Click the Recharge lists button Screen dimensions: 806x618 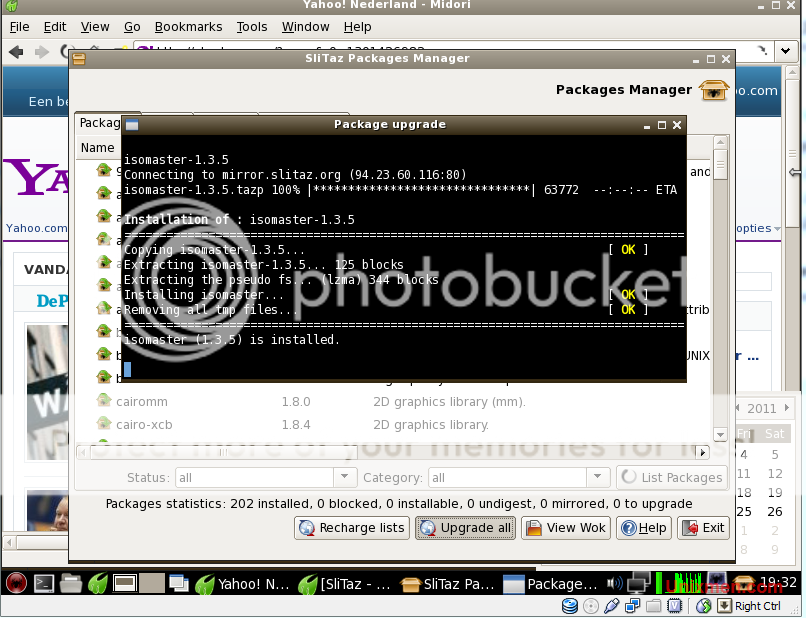pyautogui.click(x=351, y=527)
